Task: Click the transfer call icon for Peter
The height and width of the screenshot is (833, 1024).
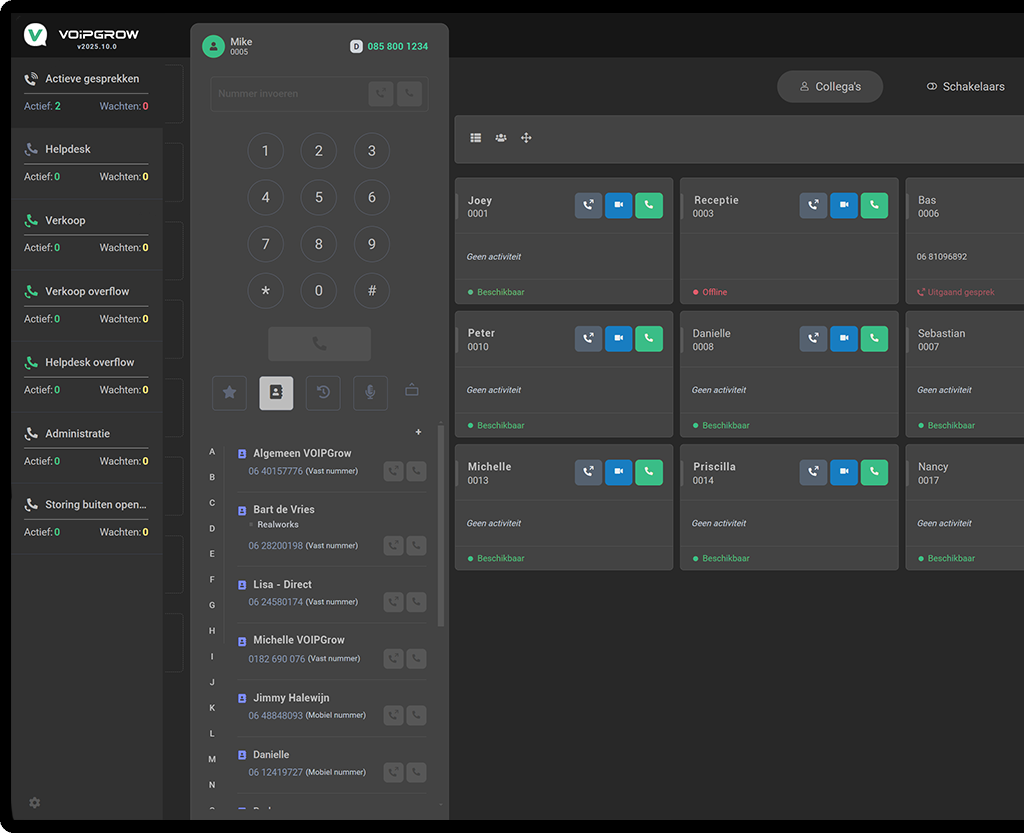Action: click(588, 339)
